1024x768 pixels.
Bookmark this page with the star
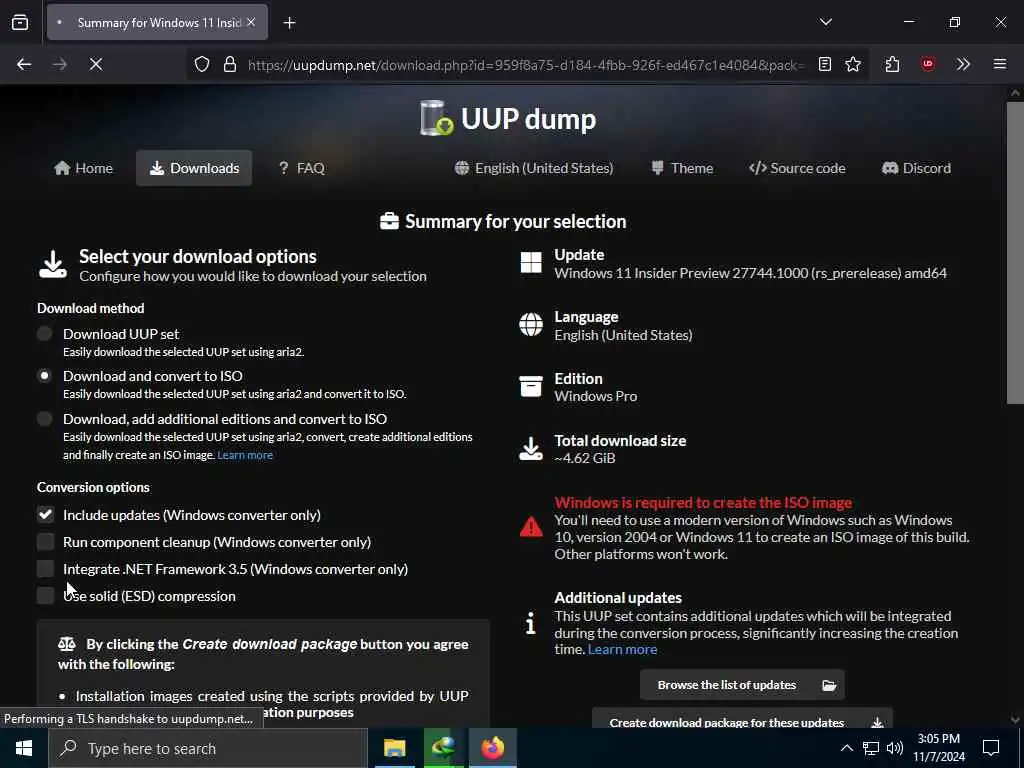853,64
